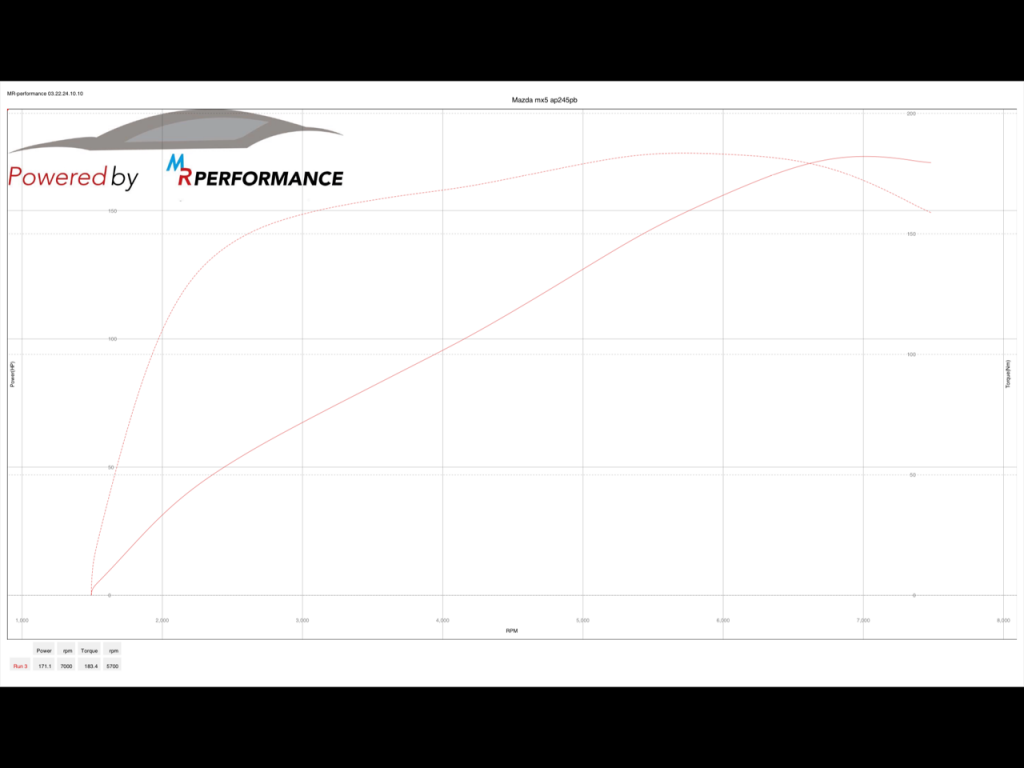Click the torque value '183.4' cell

91,665
